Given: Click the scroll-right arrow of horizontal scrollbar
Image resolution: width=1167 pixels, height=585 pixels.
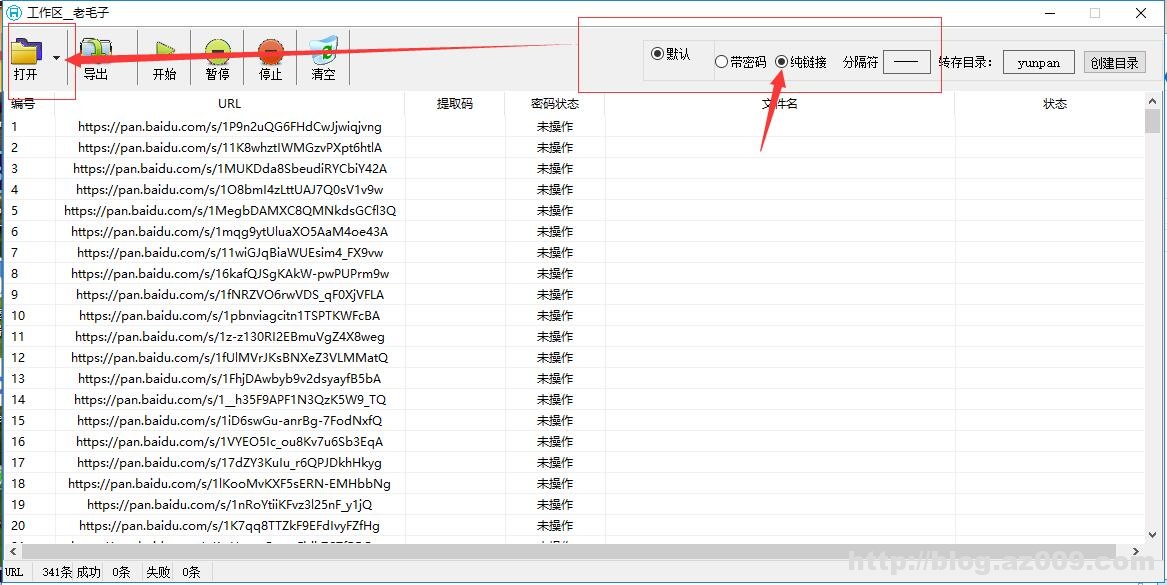Looking at the screenshot, I should point(1137,551).
